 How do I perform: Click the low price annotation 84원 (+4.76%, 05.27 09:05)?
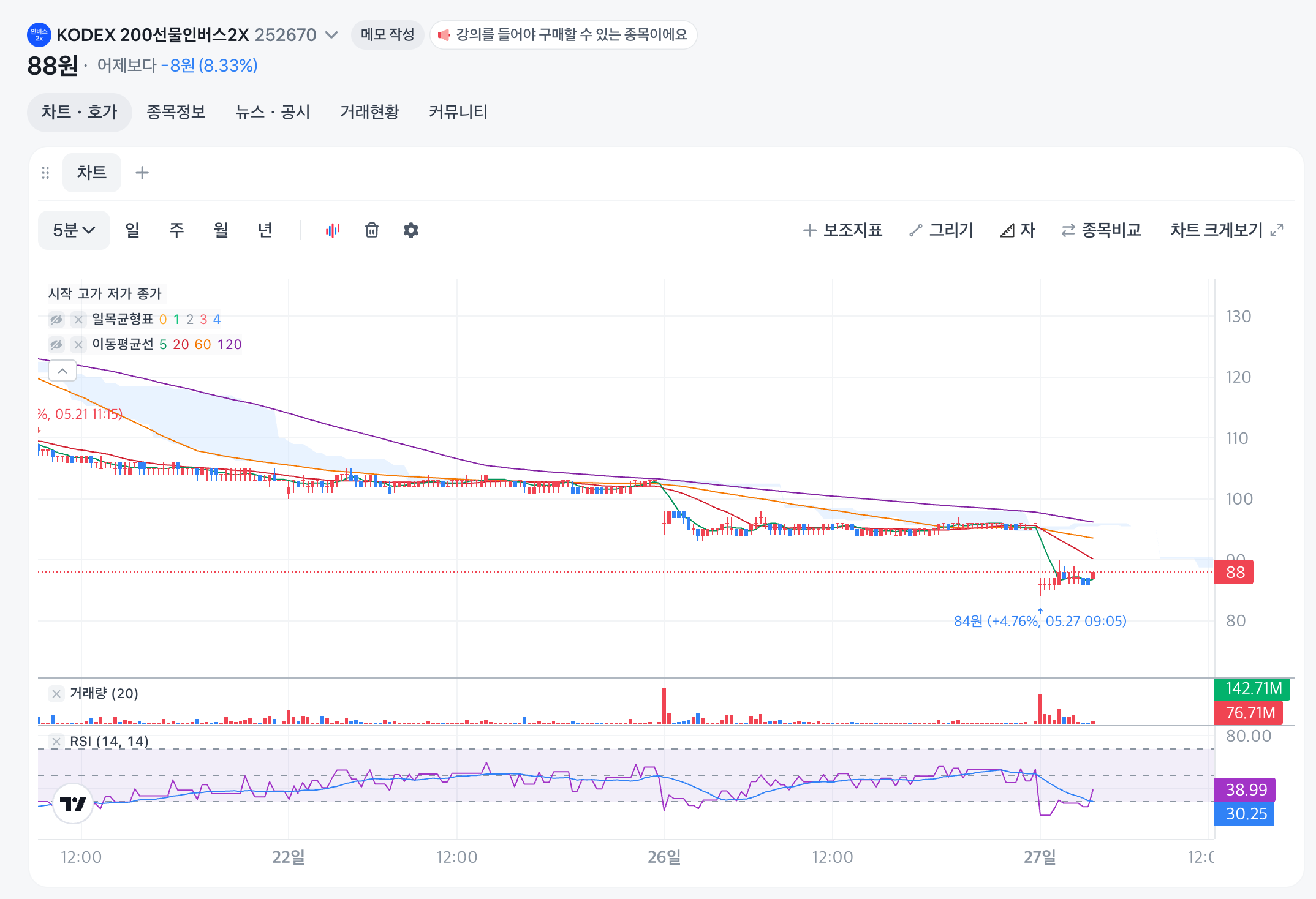click(1040, 621)
